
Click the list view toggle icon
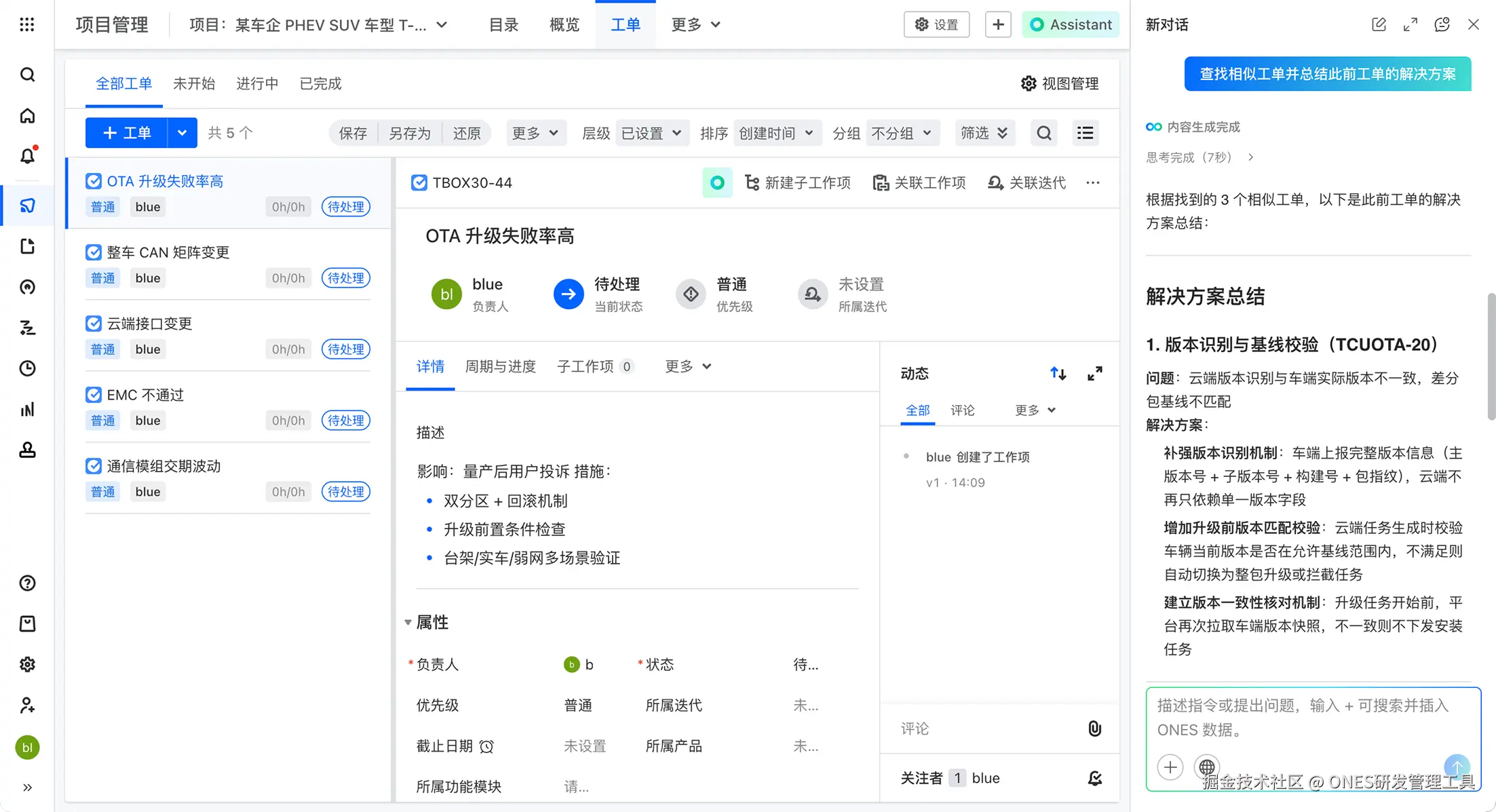coord(1085,133)
